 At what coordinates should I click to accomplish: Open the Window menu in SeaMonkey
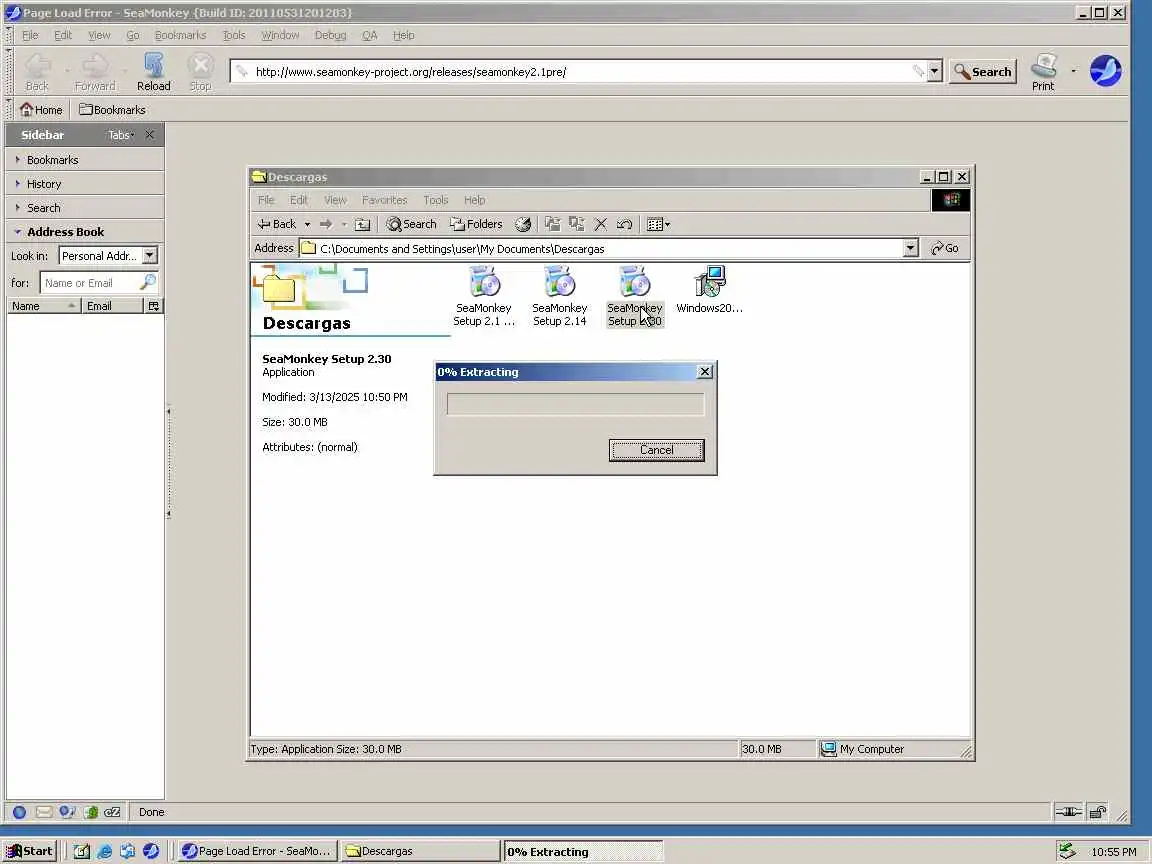click(x=280, y=35)
